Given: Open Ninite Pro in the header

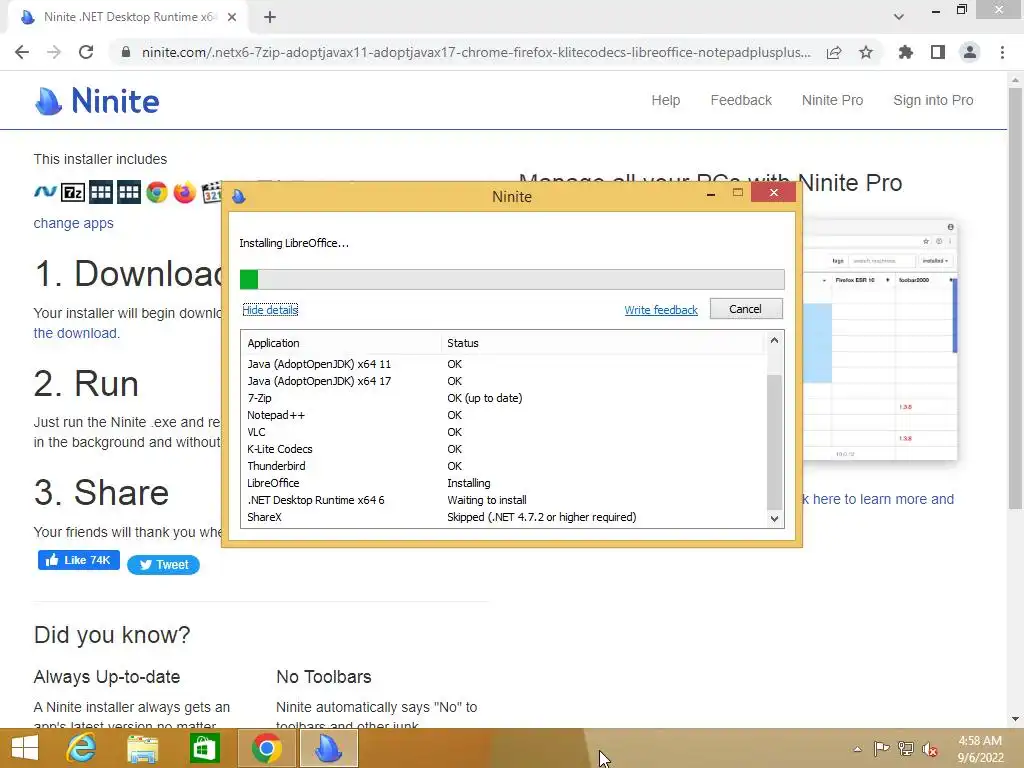Looking at the screenshot, I should [x=832, y=100].
